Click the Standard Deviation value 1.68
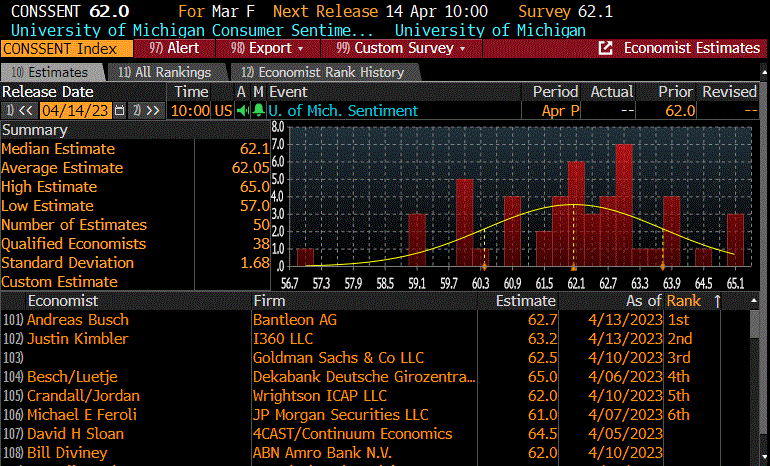Image resolution: width=770 pixels, height=466 pixels. (x=255, y=263)
